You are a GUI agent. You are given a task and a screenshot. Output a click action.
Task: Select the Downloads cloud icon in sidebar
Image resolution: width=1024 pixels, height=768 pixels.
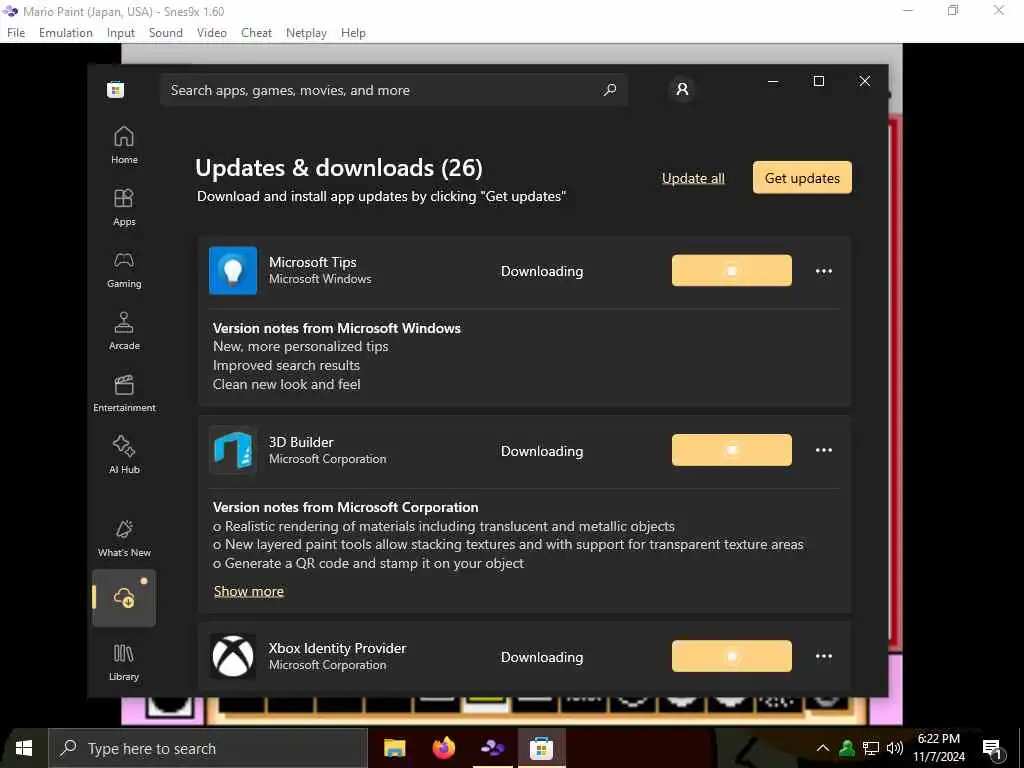124,598
